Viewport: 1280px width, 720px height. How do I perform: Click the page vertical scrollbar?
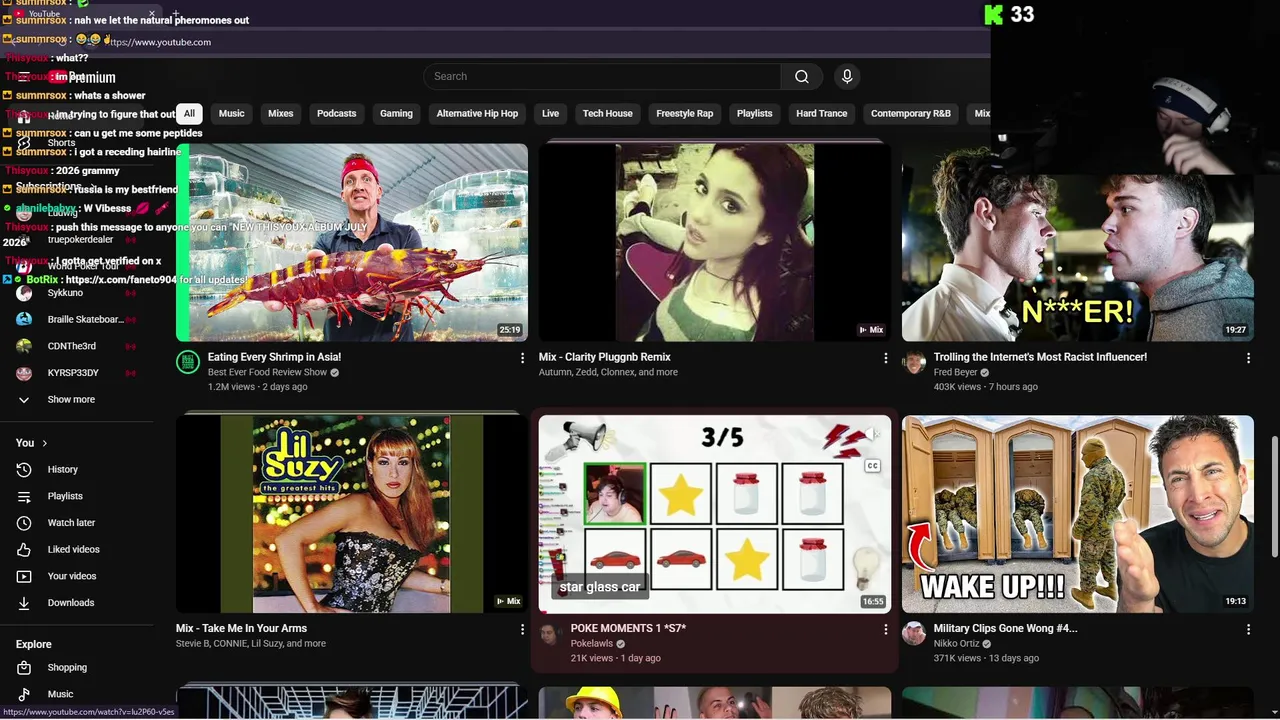[1274, 497]
